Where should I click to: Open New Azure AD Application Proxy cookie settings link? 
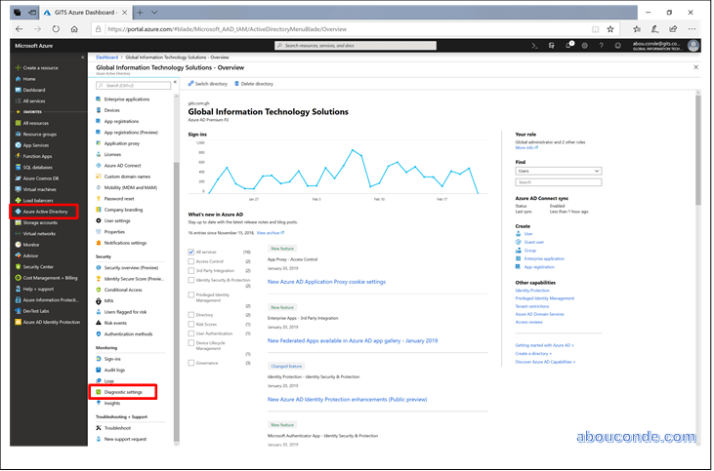point(326,282)
